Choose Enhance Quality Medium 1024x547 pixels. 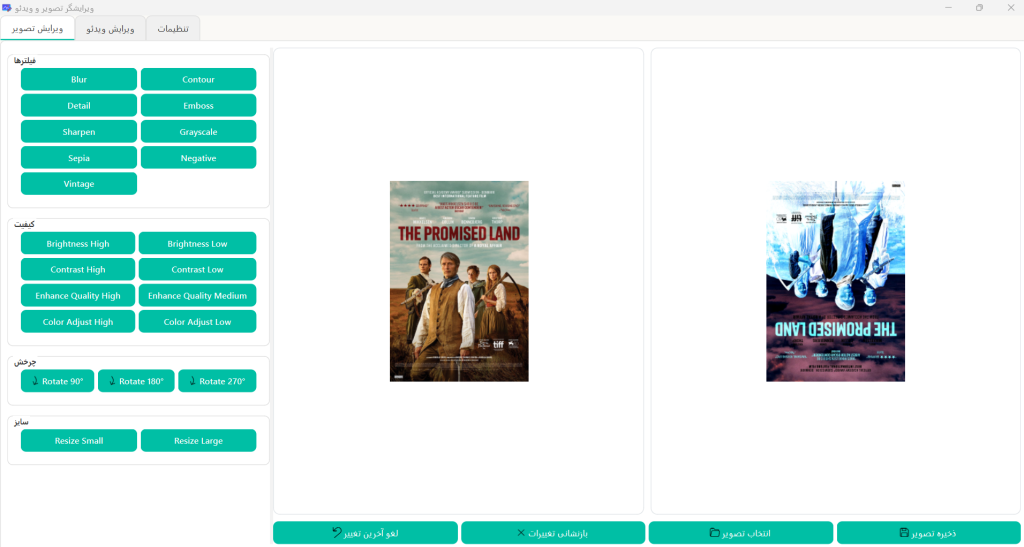197,296
